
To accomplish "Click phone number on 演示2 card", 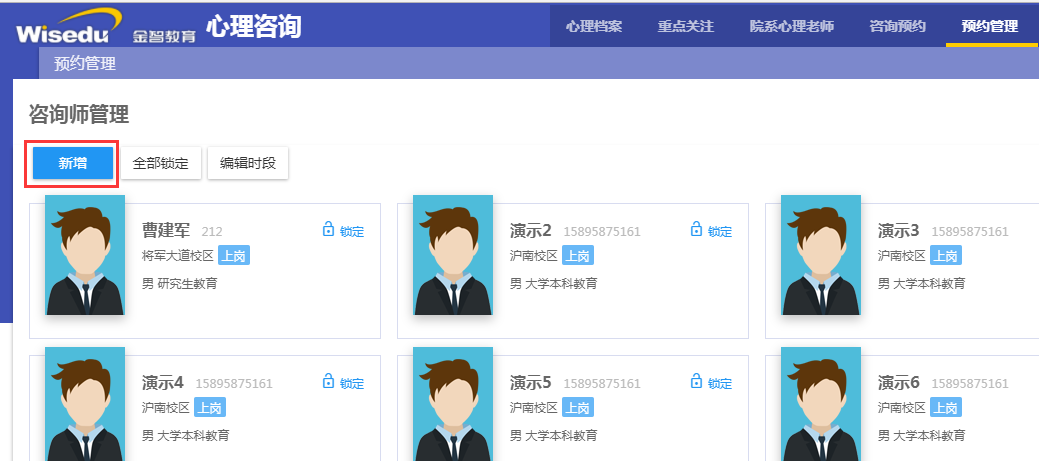I will 602,232.
